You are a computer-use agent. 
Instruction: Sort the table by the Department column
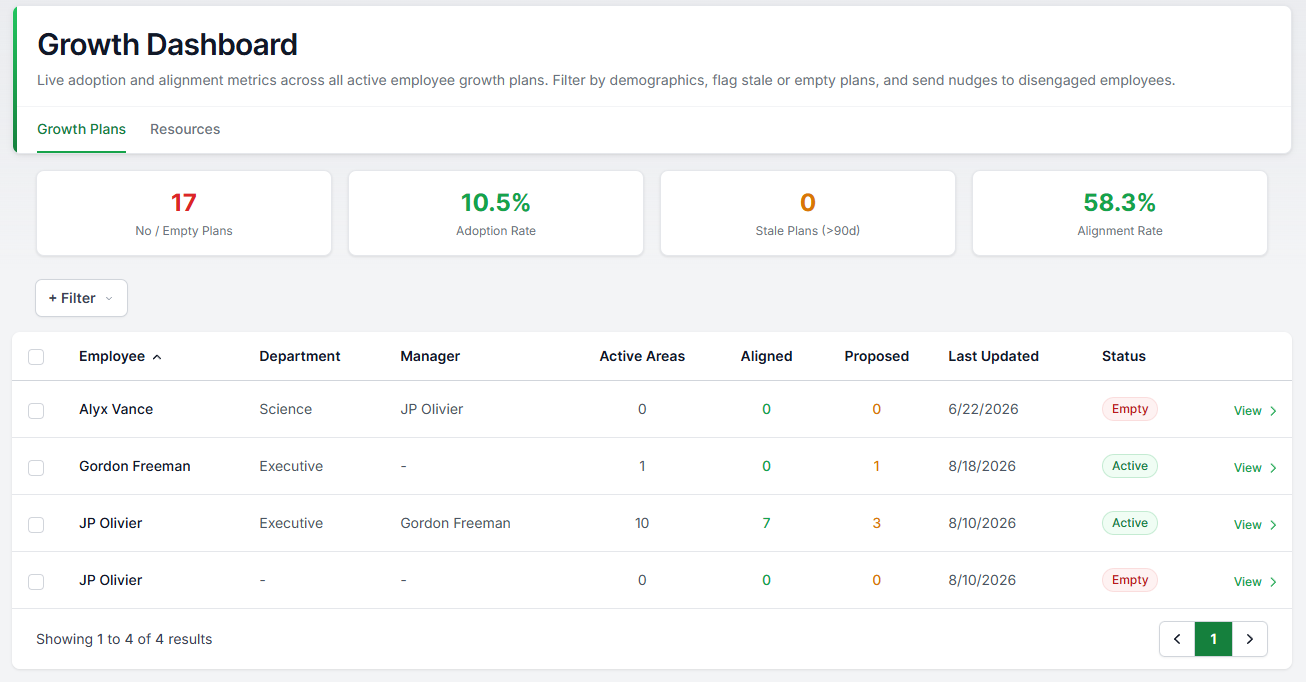coord(300,356)
